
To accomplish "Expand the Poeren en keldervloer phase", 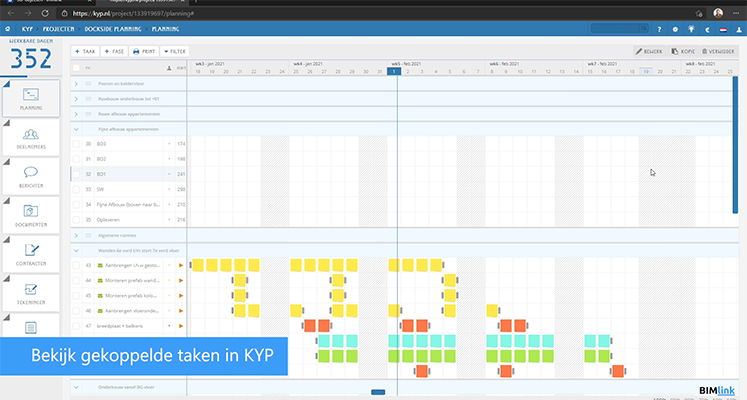I will point(76,84).
